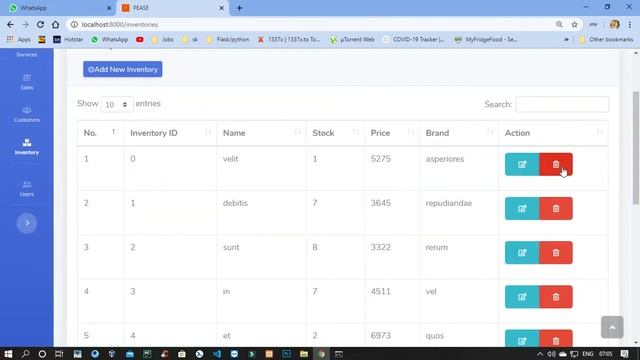The height and width of the screenshot is (360, 640).
Task: Sort table by Action column
Action: click(x=553, y=133)
